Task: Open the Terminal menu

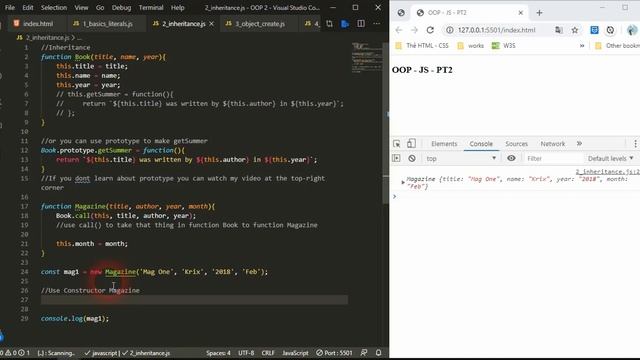Action: [x=151, y=7]
